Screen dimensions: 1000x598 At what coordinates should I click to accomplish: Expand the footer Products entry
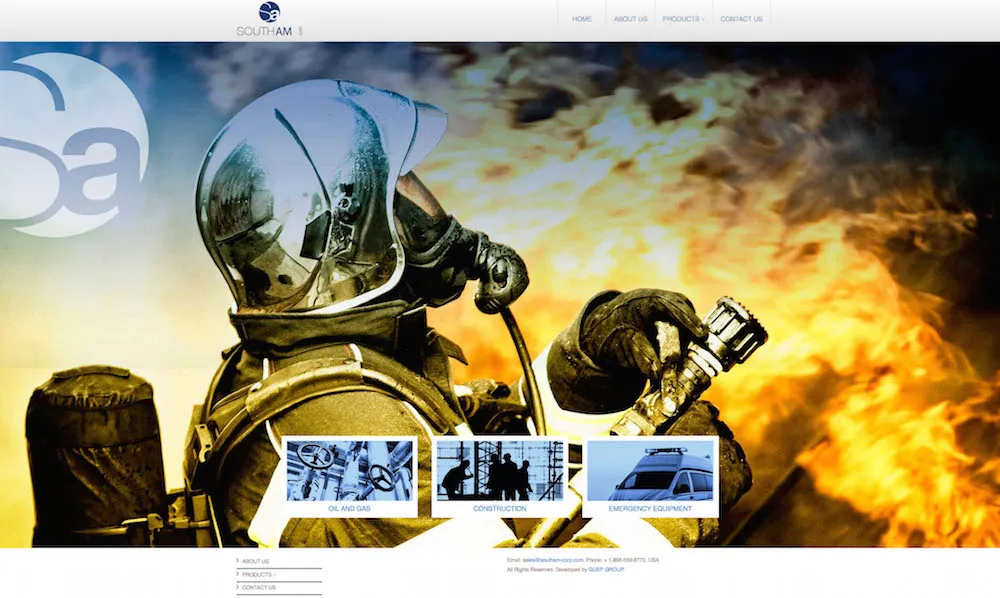click(257, 575)
